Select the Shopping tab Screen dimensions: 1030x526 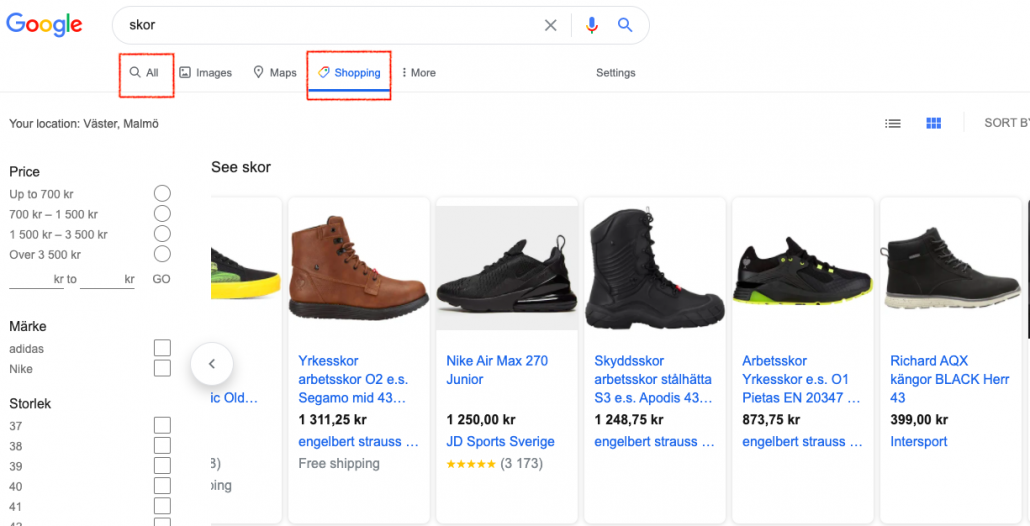pos(349,72)
